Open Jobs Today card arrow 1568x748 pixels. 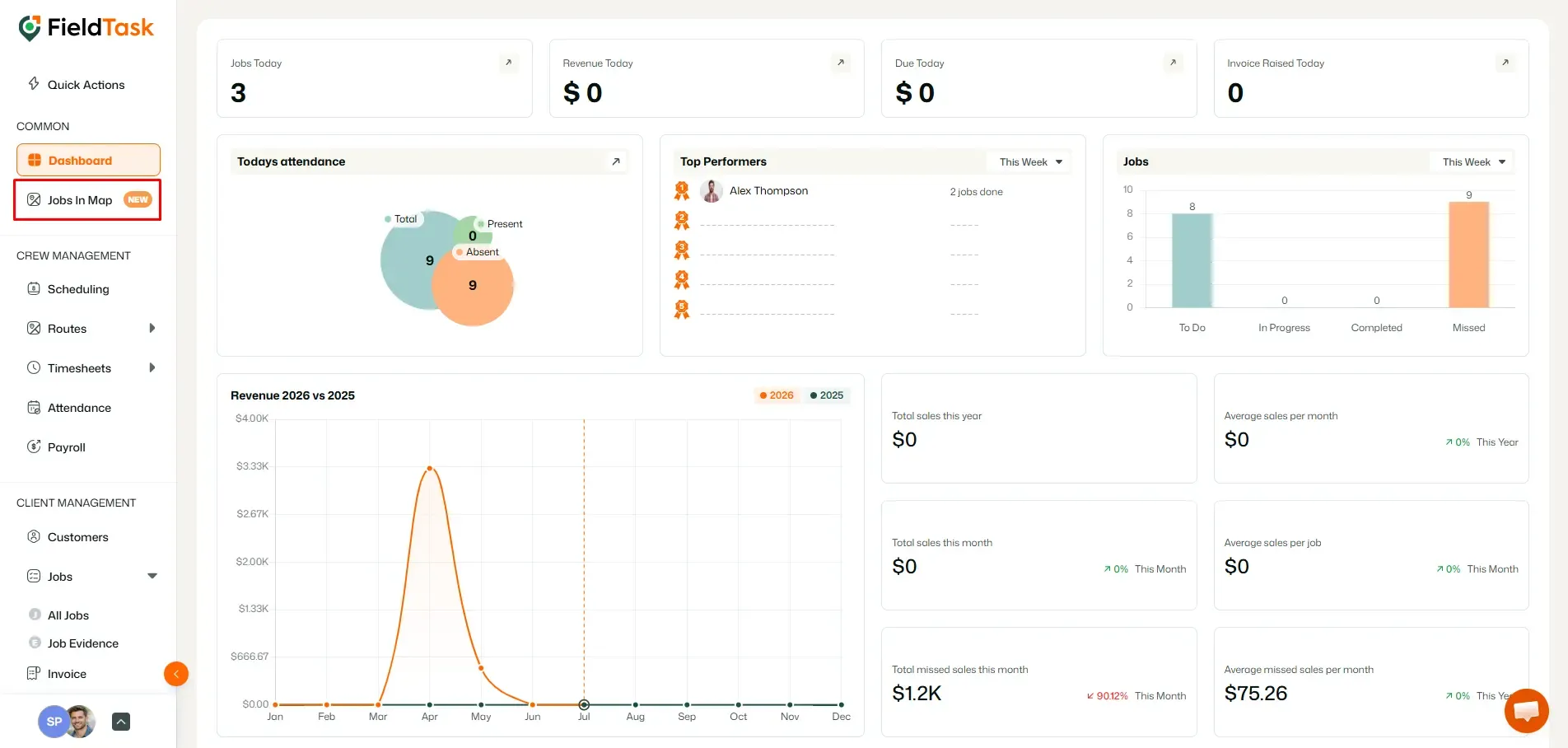coord(509,63)
